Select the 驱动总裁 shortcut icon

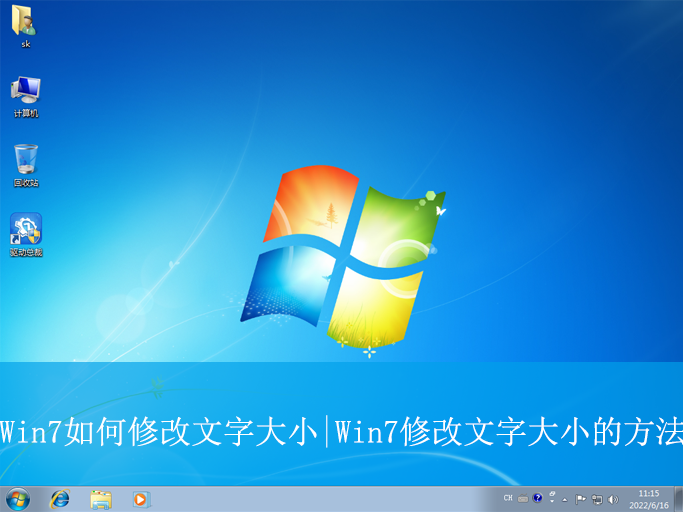[25, 230]
